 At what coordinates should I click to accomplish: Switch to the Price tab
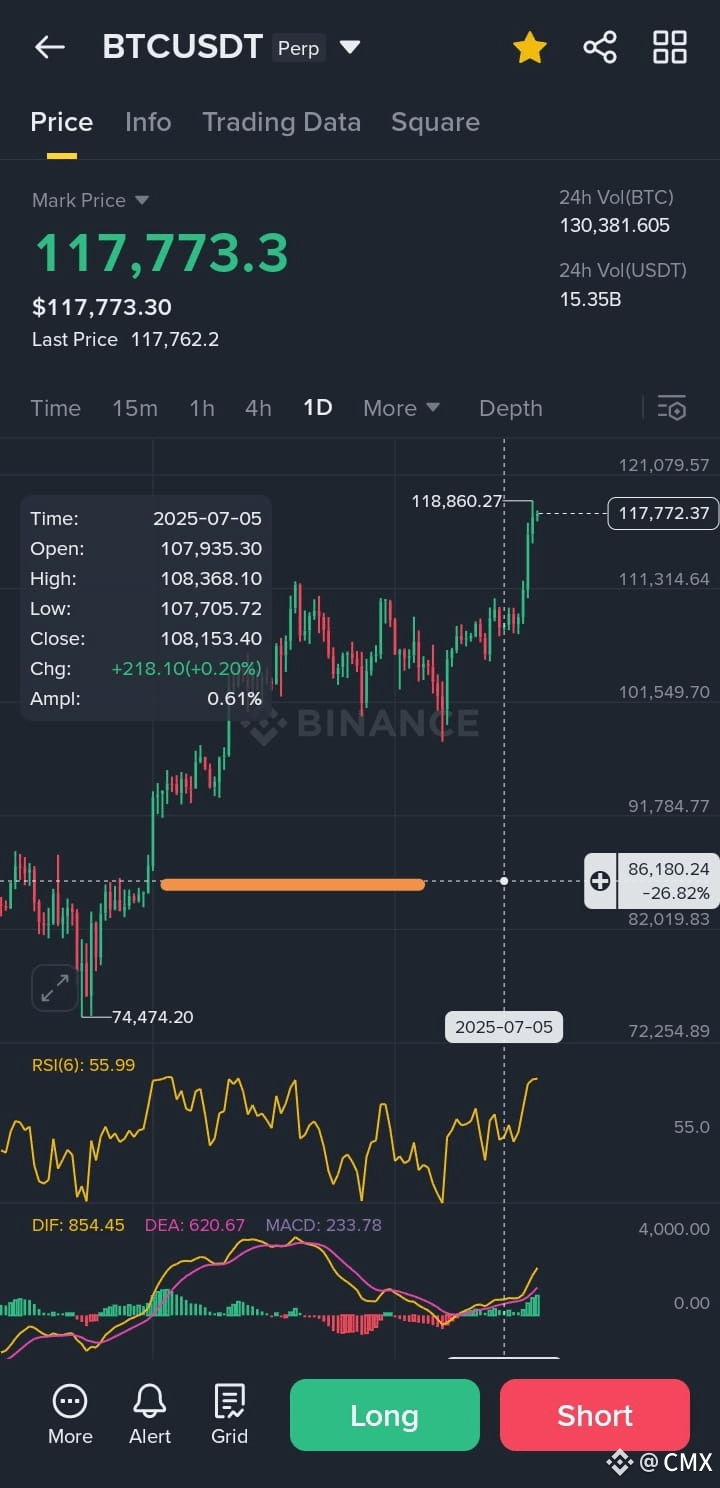[61, 122]
